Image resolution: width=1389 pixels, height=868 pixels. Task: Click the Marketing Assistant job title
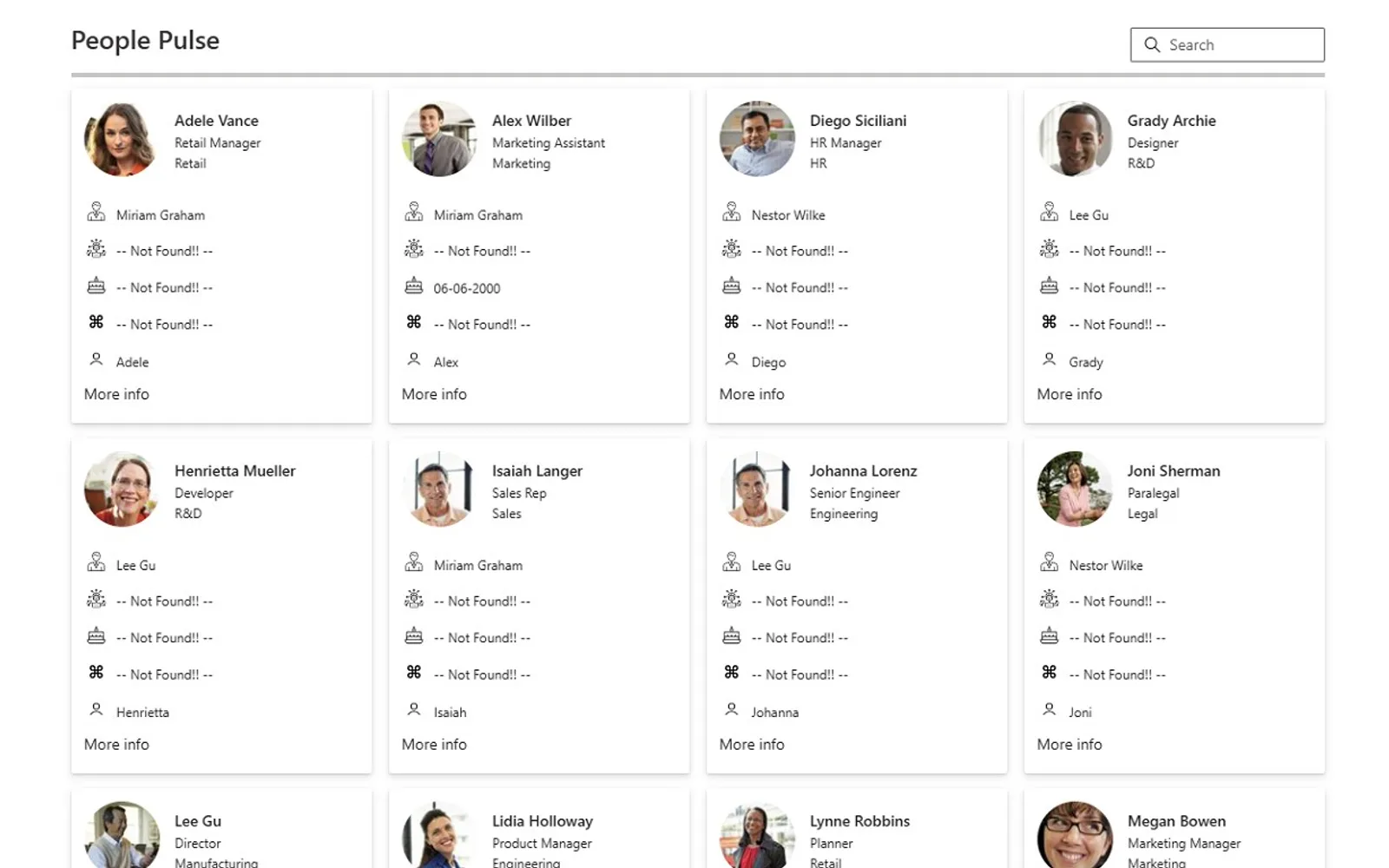coord(549,143)
